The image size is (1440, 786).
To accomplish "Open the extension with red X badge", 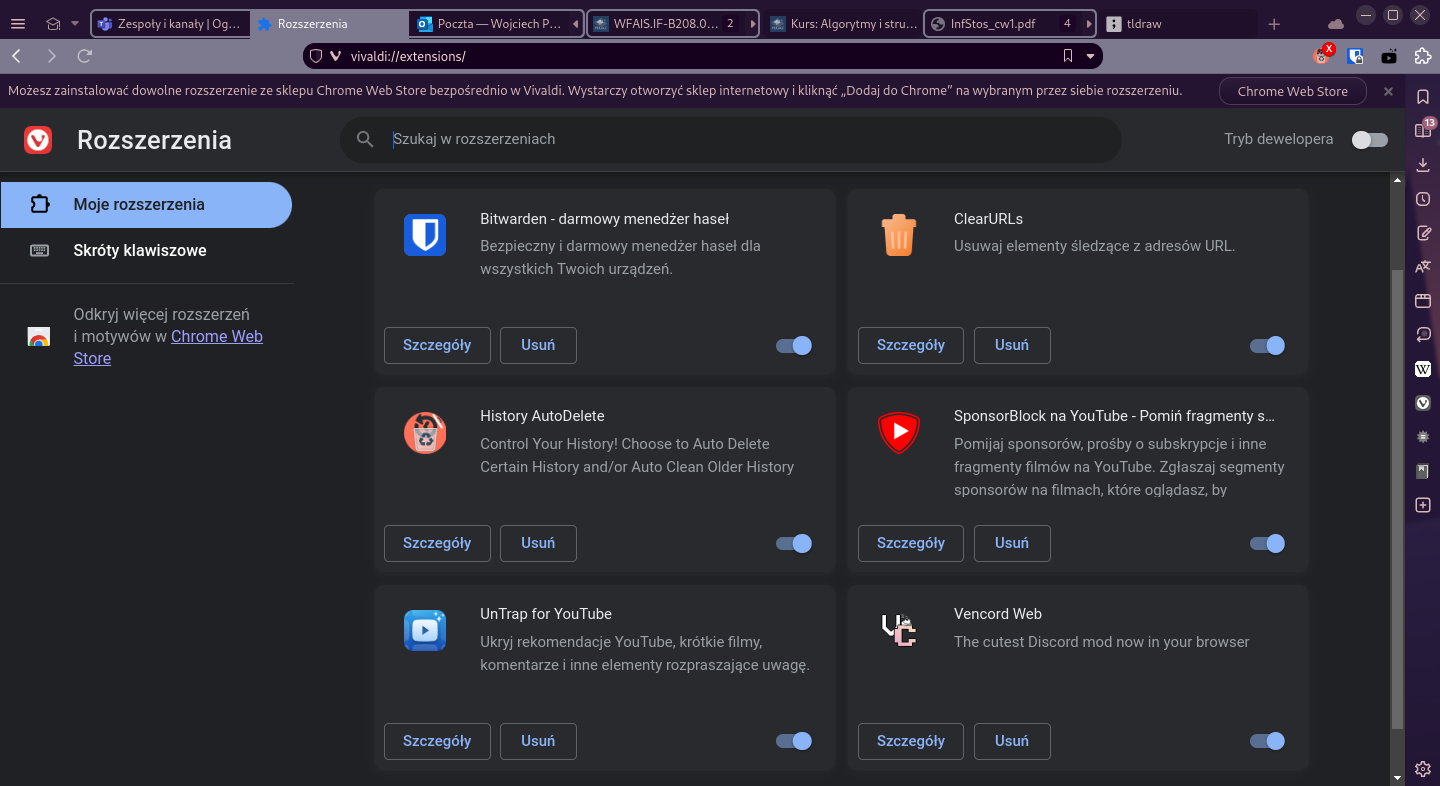I will [x=1323, y=56].
